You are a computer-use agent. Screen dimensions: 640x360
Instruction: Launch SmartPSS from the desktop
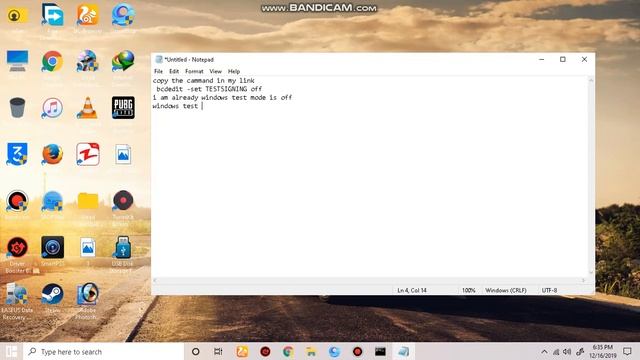pos(52,247)
